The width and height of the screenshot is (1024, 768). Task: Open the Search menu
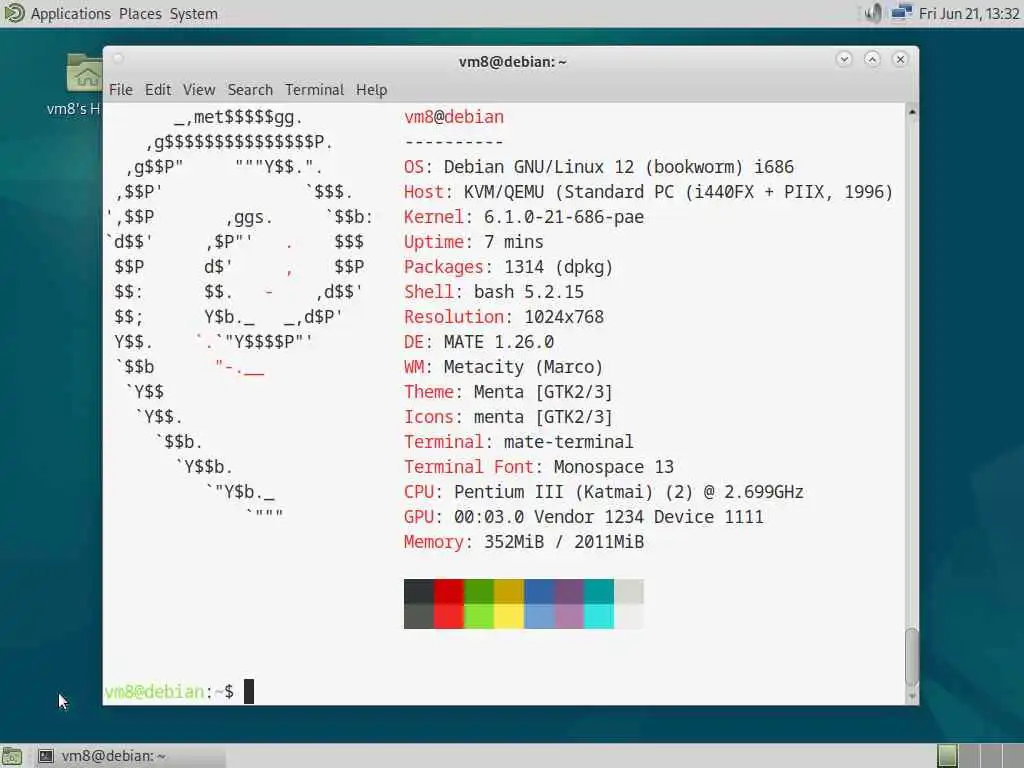coord(250,89)
